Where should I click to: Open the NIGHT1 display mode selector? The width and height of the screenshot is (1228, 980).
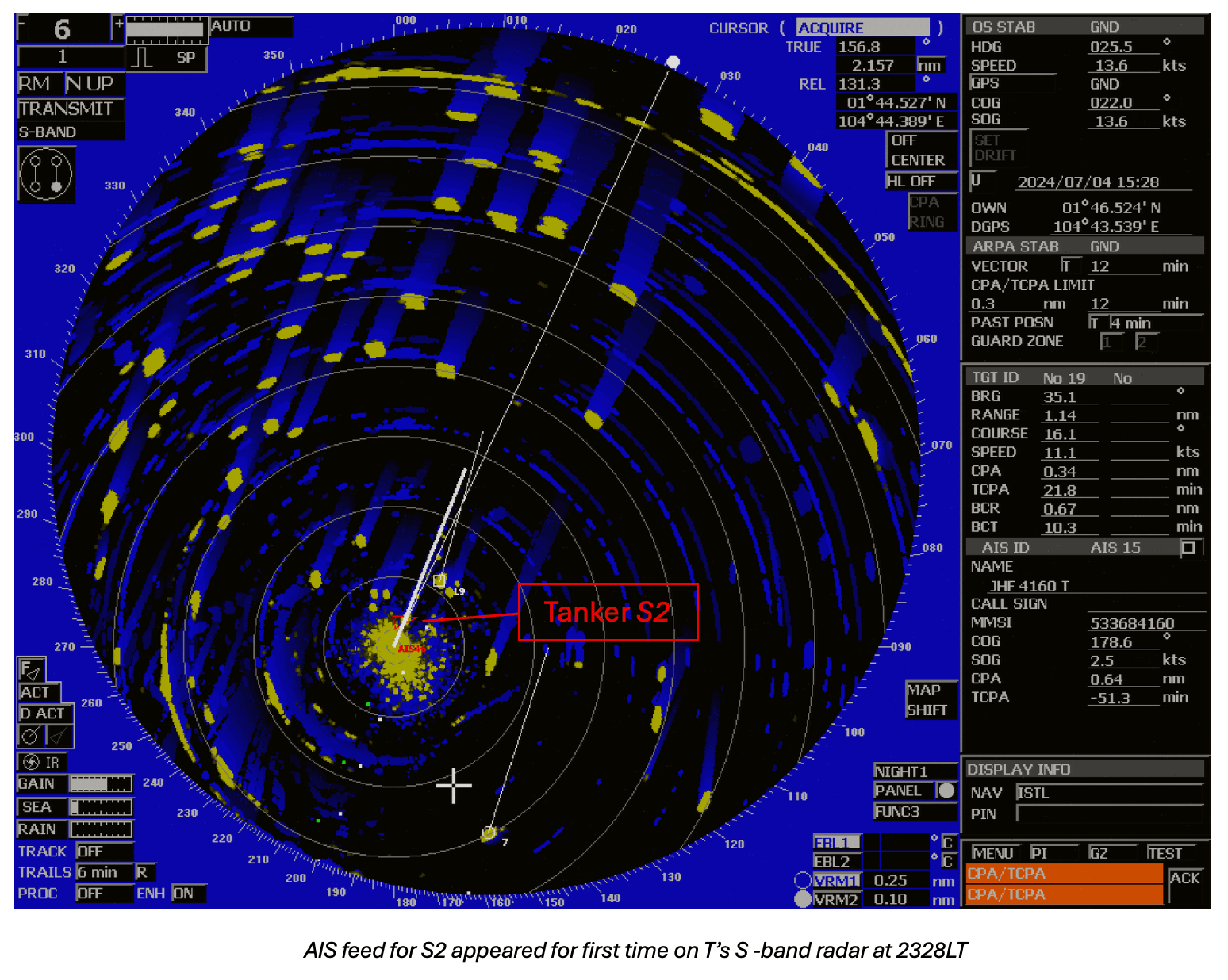coord(915,771)
